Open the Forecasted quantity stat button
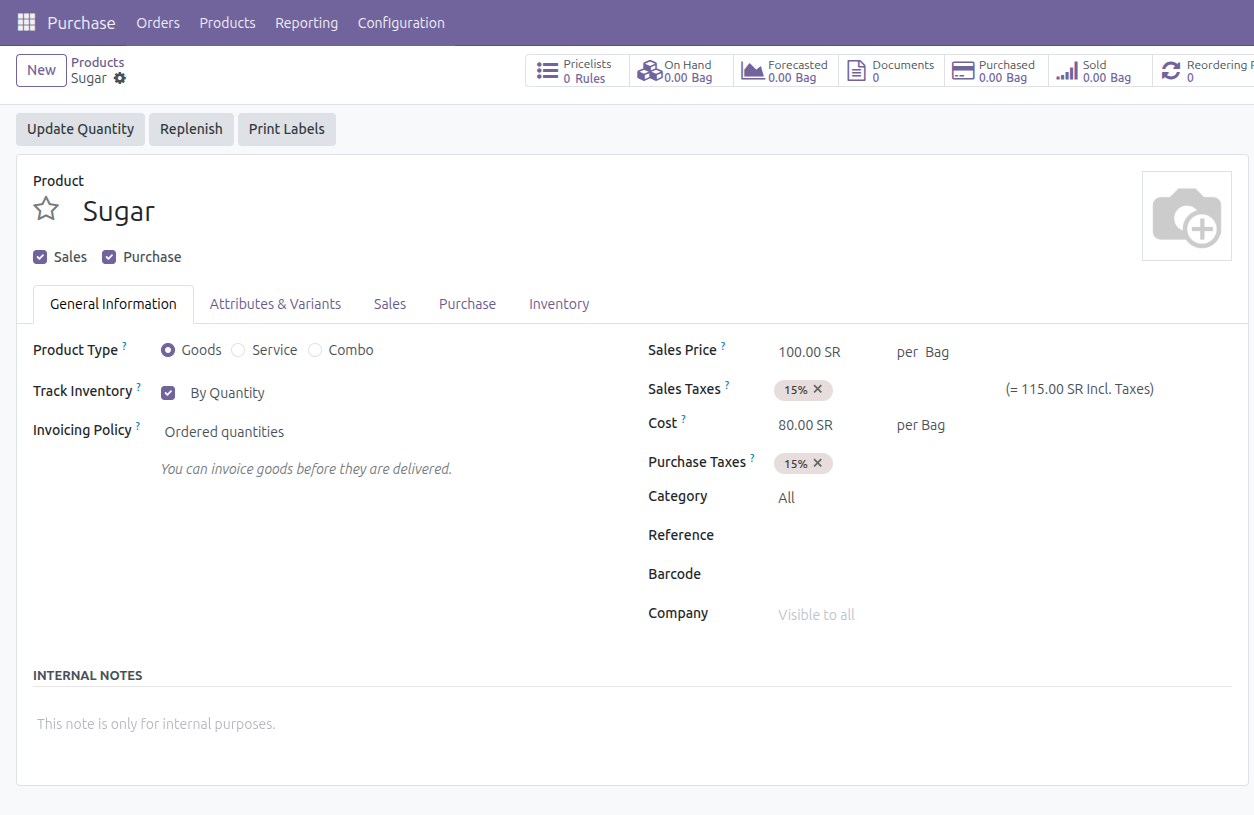The image size is (1254, 815). point(786,71)
